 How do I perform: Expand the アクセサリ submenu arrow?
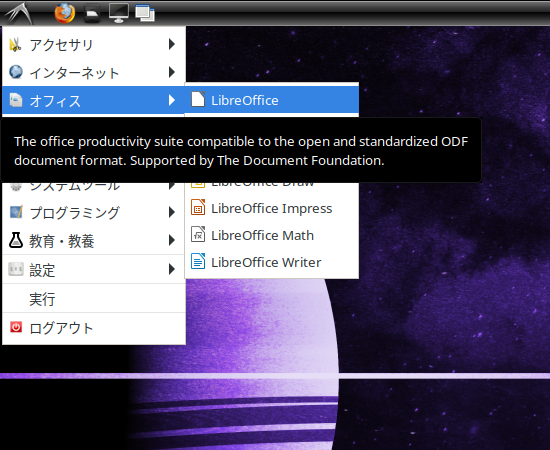pos(172,44)
